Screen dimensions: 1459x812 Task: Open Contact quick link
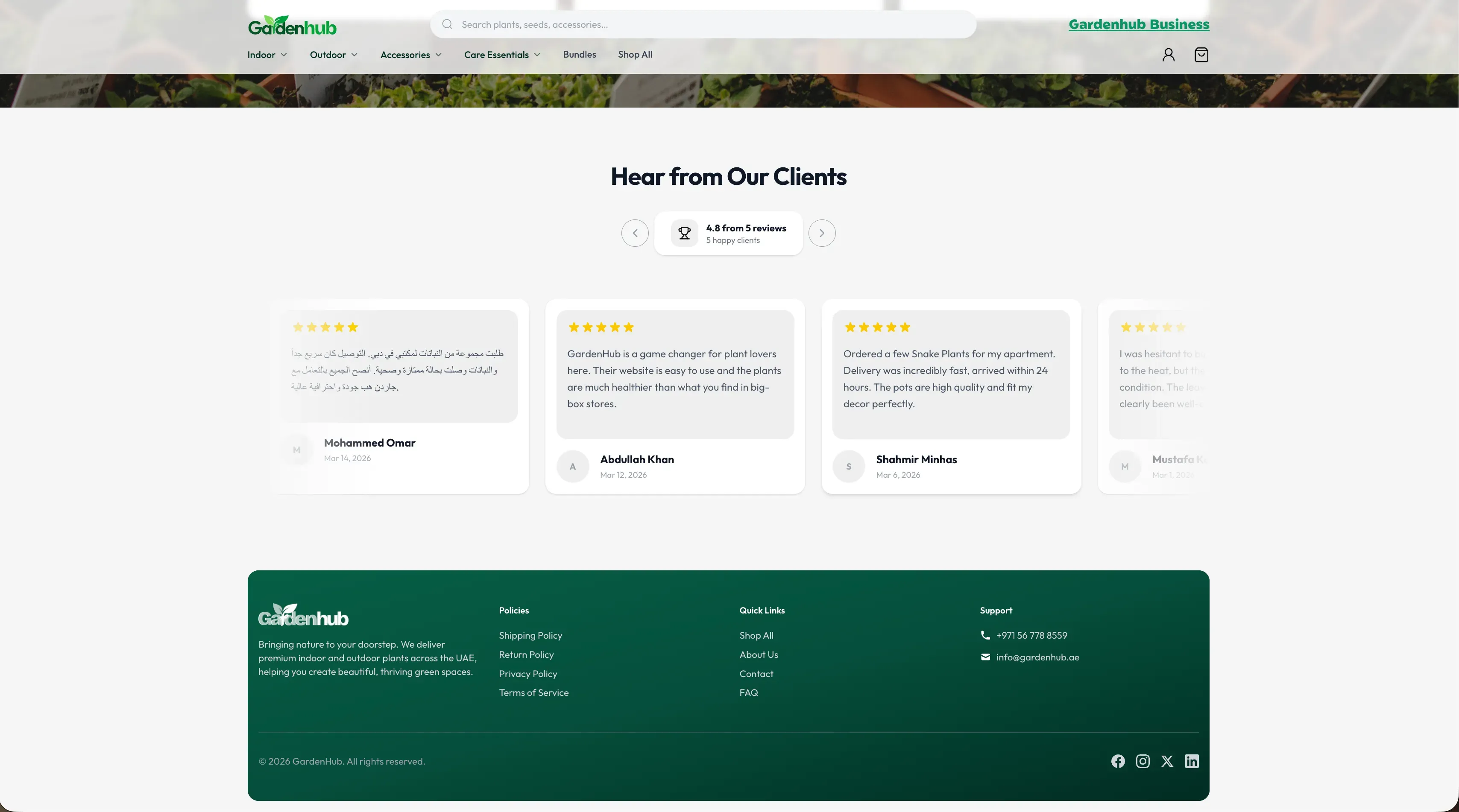756,674
